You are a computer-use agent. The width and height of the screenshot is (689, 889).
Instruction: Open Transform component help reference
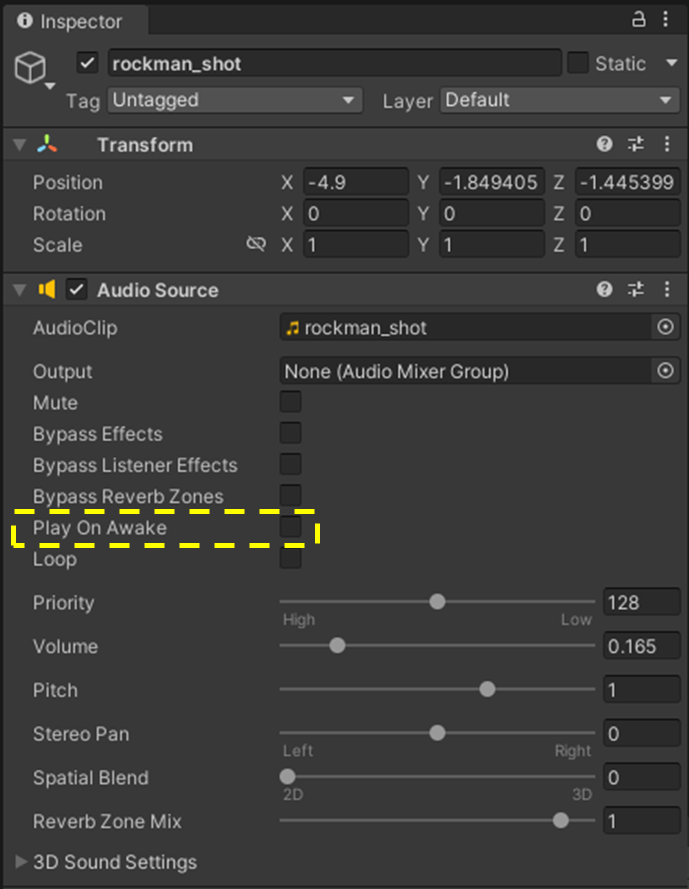click(604, 144)
